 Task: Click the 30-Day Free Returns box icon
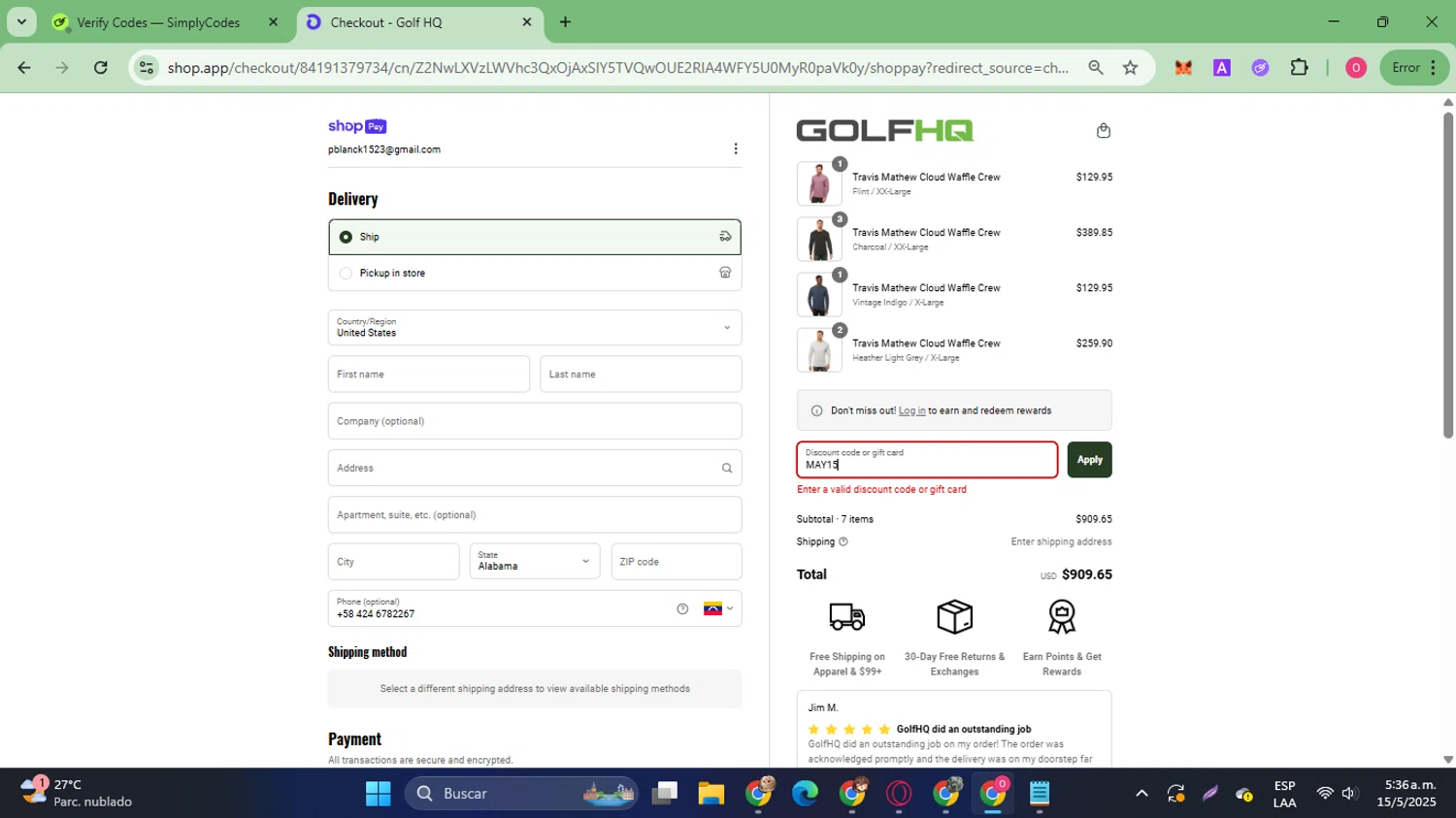pos(954,616)
